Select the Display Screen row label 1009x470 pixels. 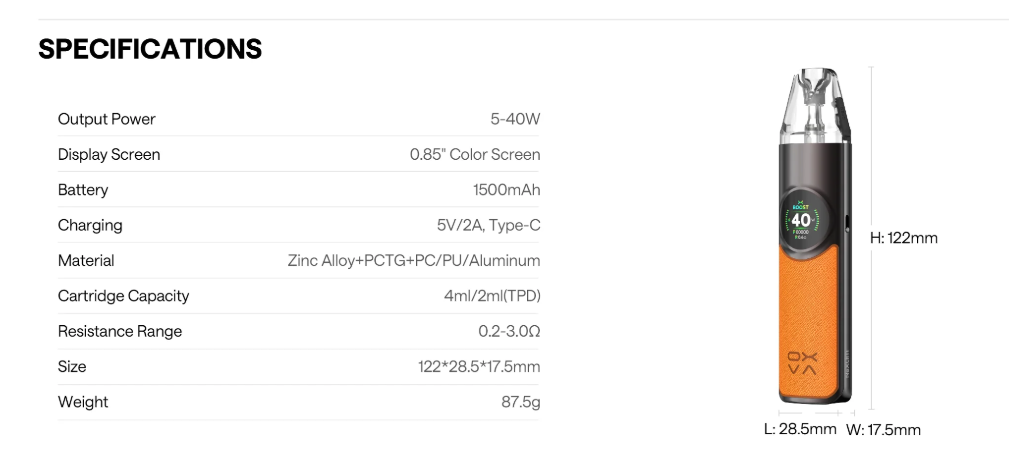click(109, 155)
